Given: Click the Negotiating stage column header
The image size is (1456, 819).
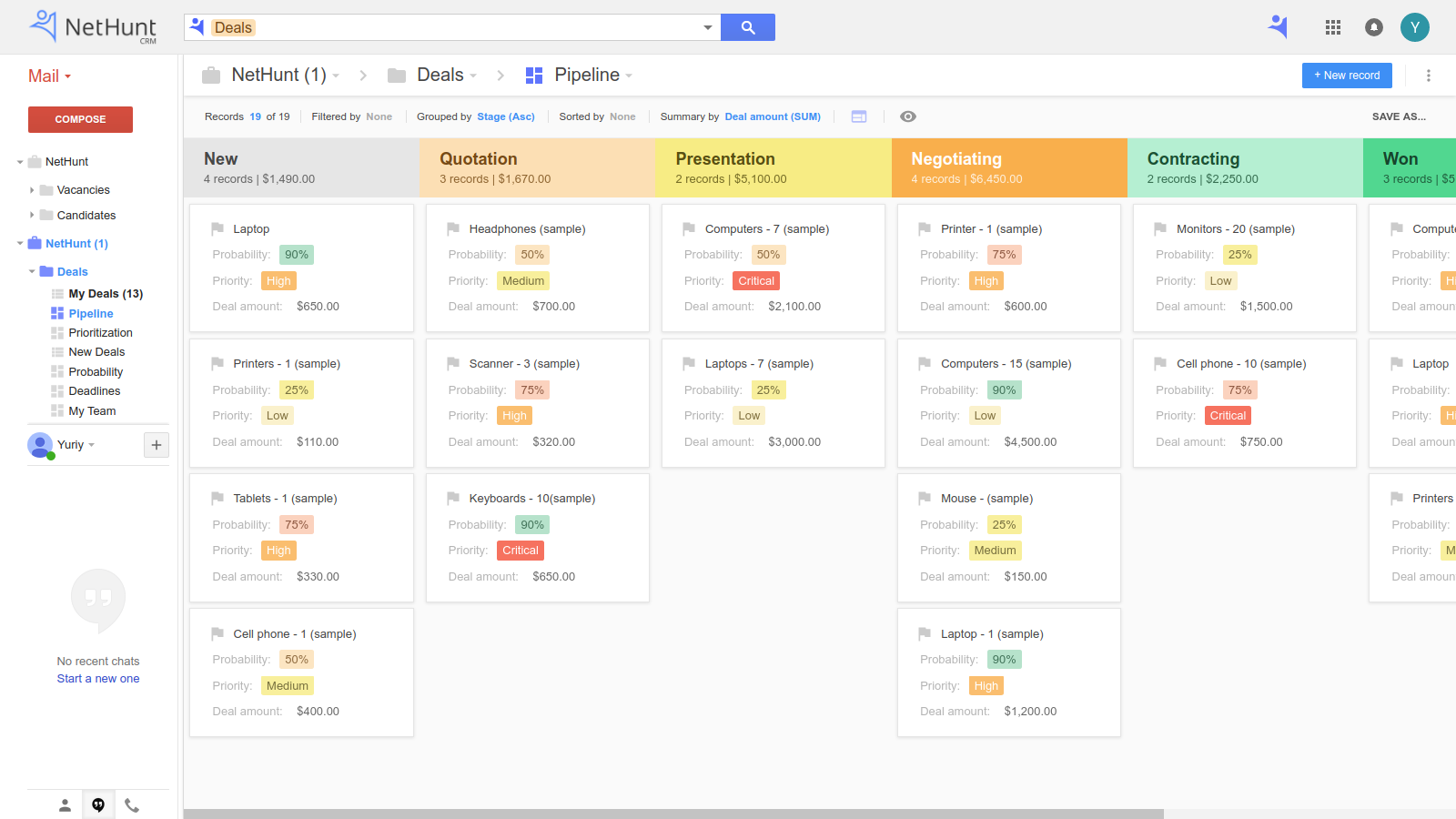Looking at the screenshot, I should [x=1009, y=167].
